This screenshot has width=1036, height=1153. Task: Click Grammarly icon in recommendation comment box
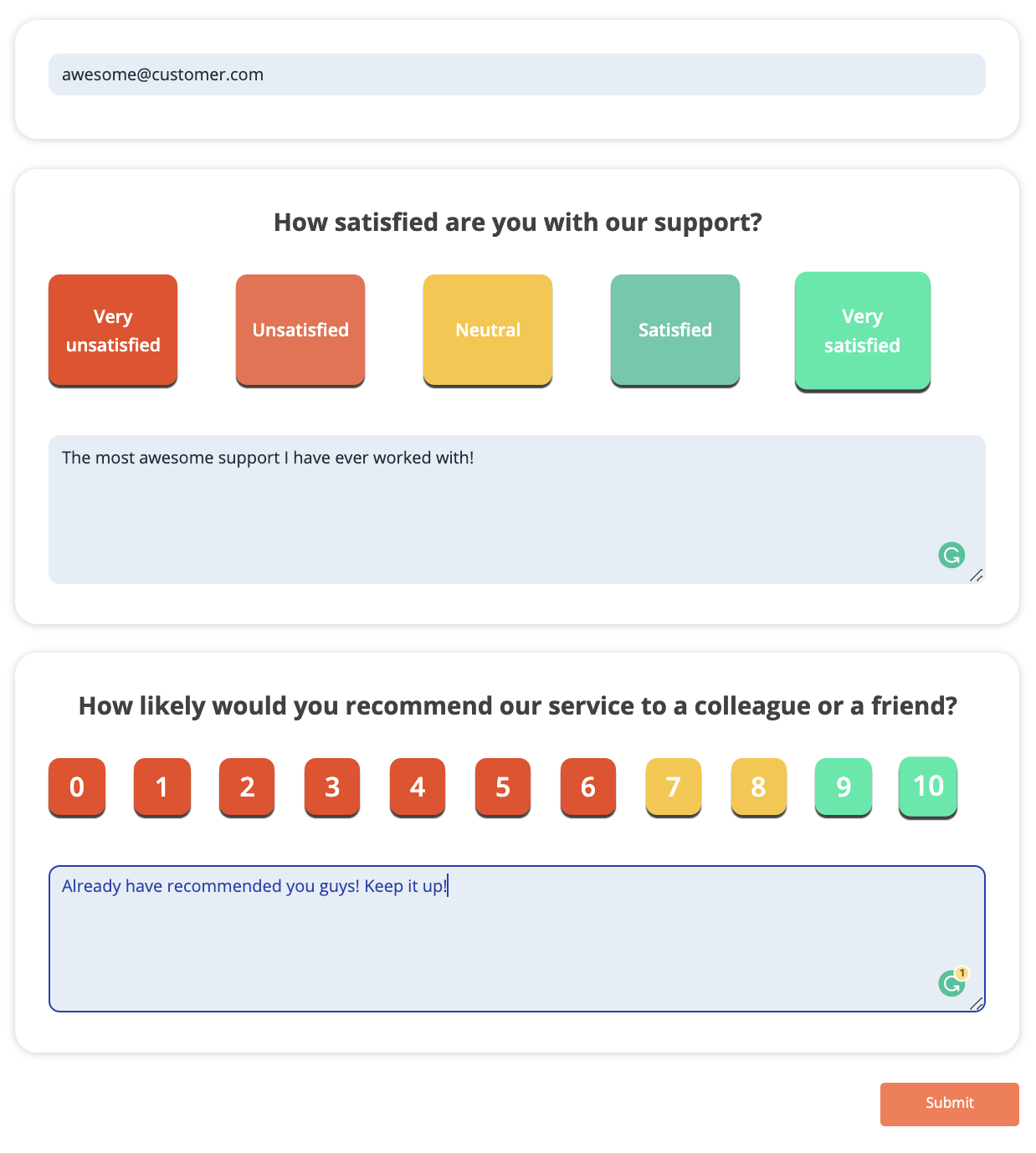(951, 983)
